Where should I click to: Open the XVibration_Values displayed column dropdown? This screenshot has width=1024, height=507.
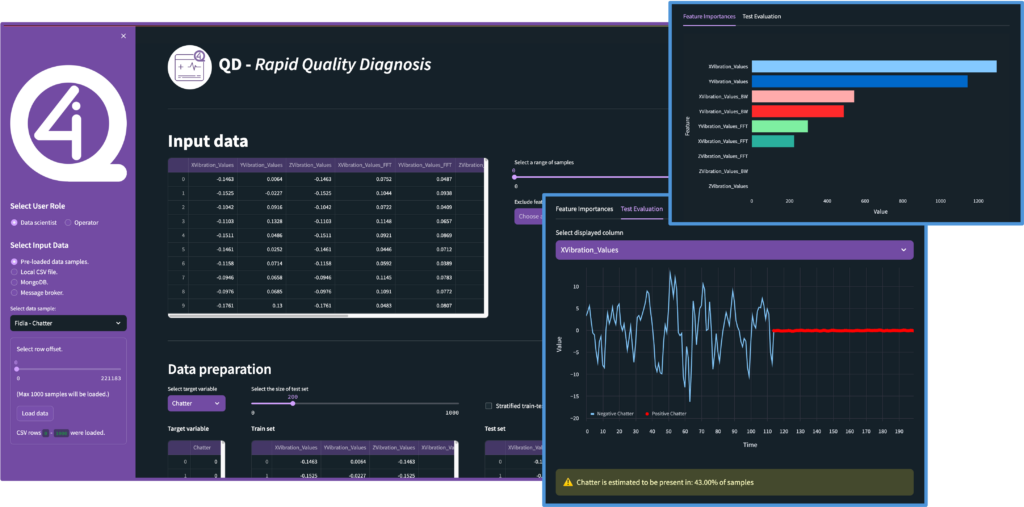734,249
